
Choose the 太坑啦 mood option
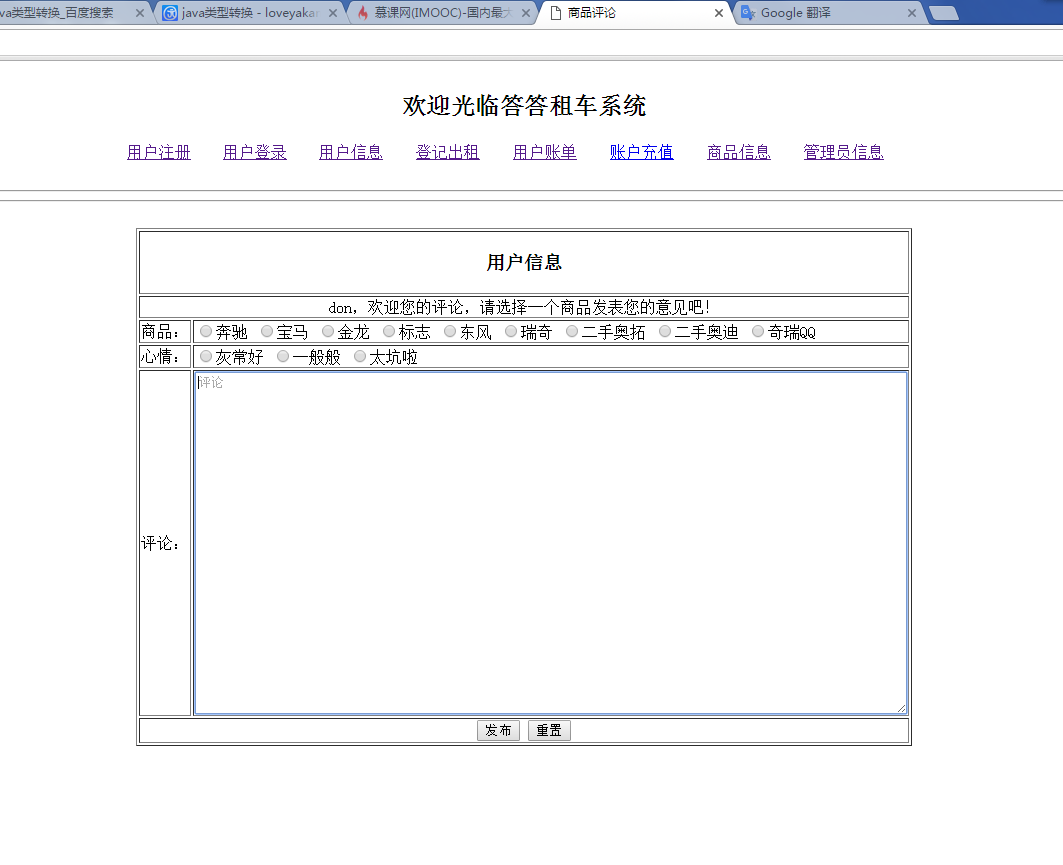[x=359, y=355]
